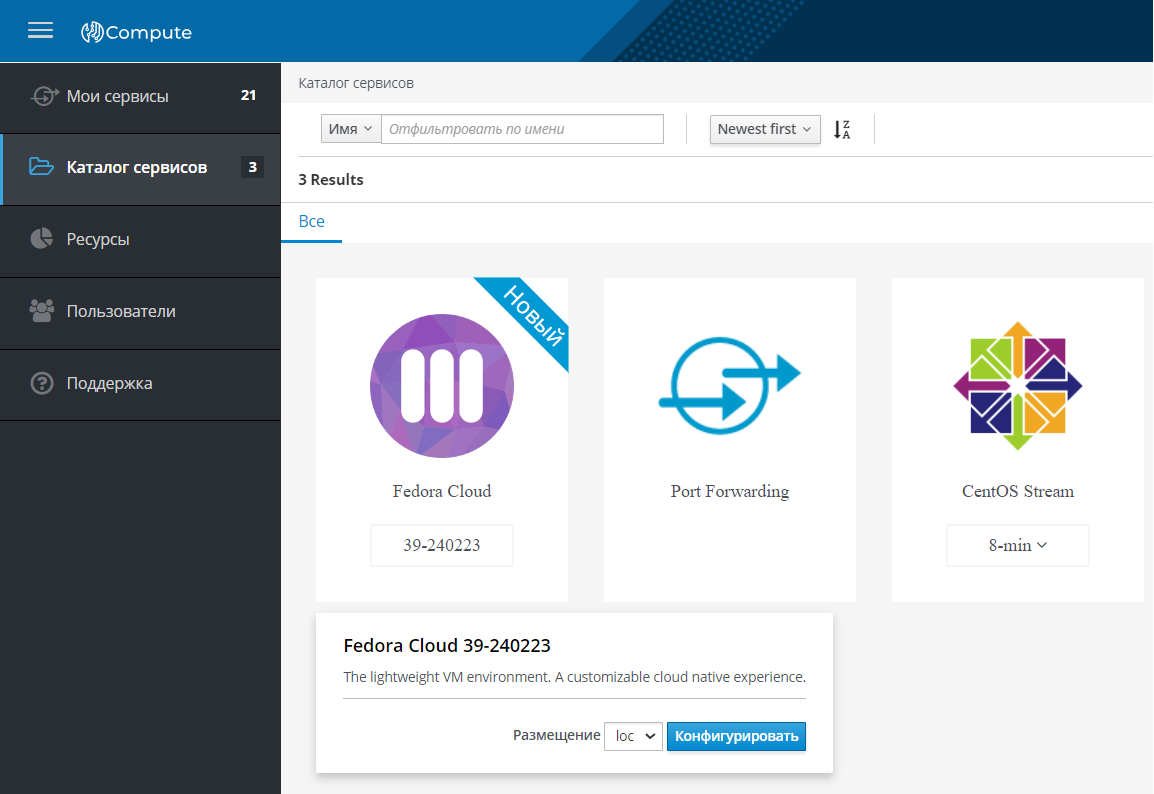This screenshot has width=1154, height=794.
Task: Expand the Newest first sort dropdown
Action: click(764, 129)
